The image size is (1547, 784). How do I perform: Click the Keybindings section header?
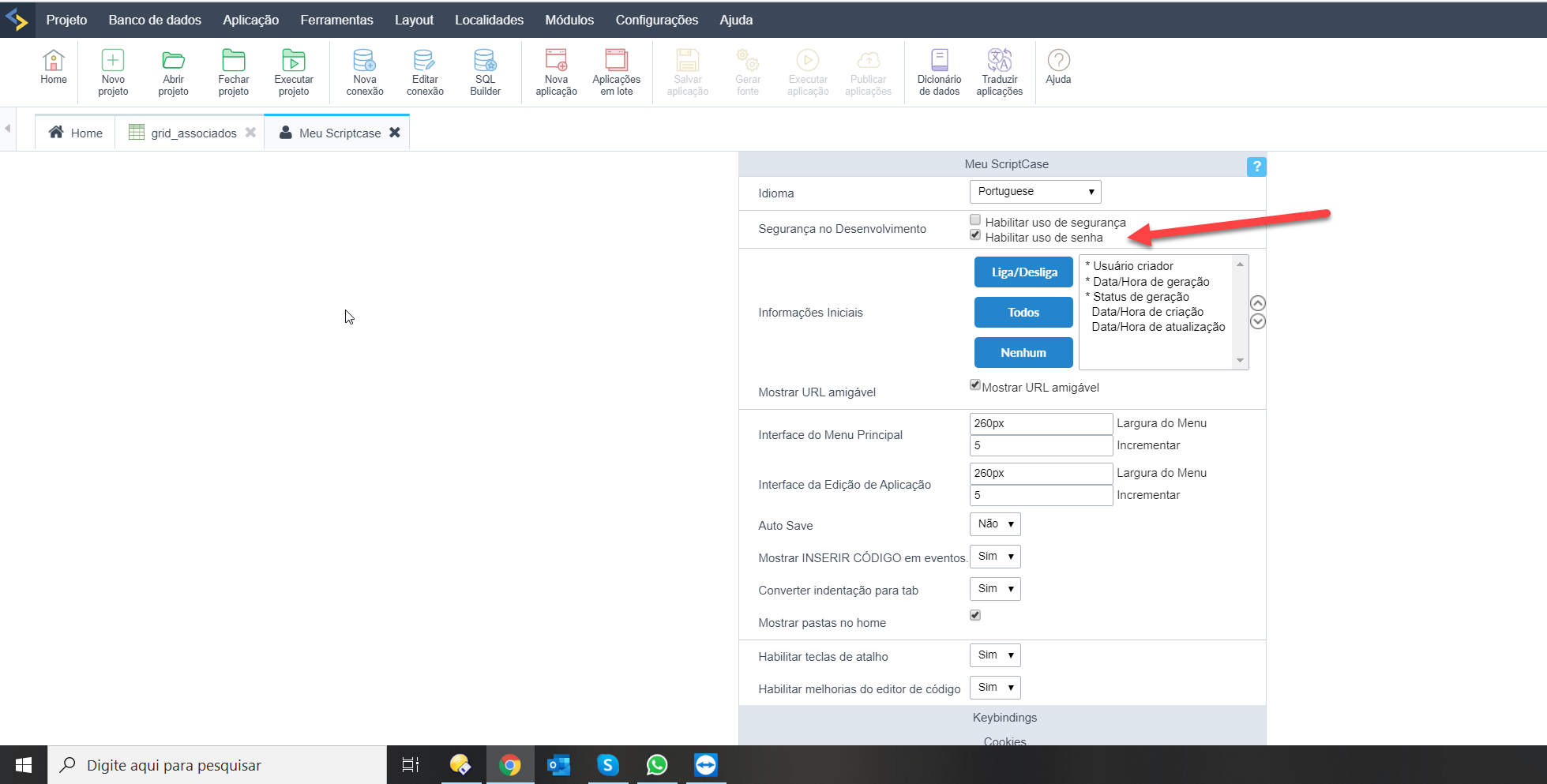pos(1004,718)
